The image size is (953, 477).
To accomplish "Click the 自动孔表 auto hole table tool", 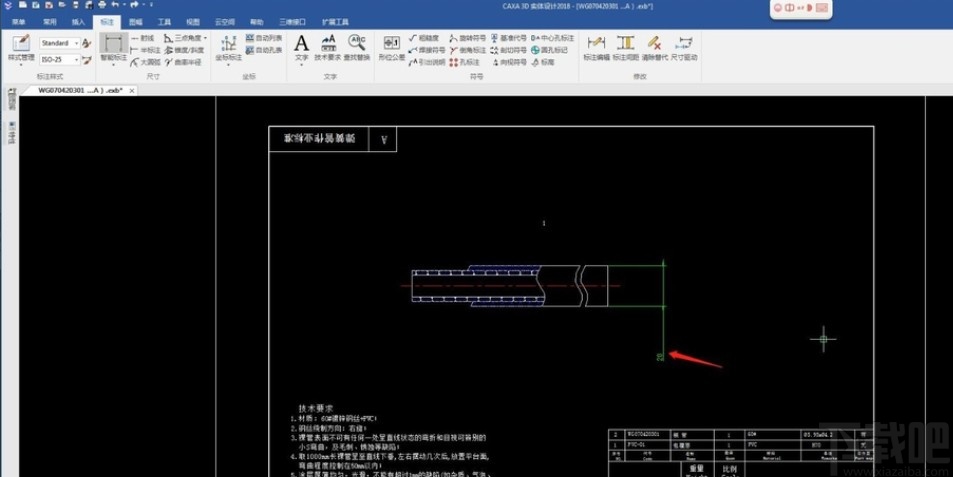I will pyautogui.click(x=264, y=50).
